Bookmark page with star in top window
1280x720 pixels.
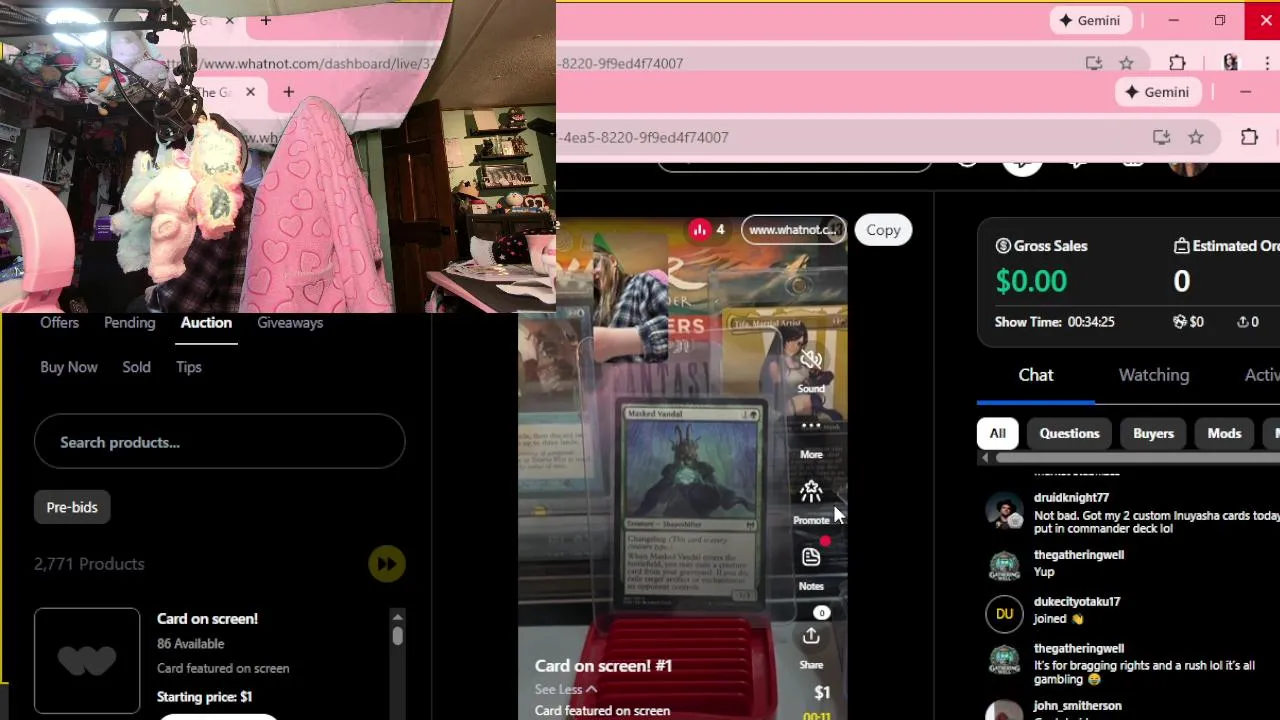(x=1126, y=63)
